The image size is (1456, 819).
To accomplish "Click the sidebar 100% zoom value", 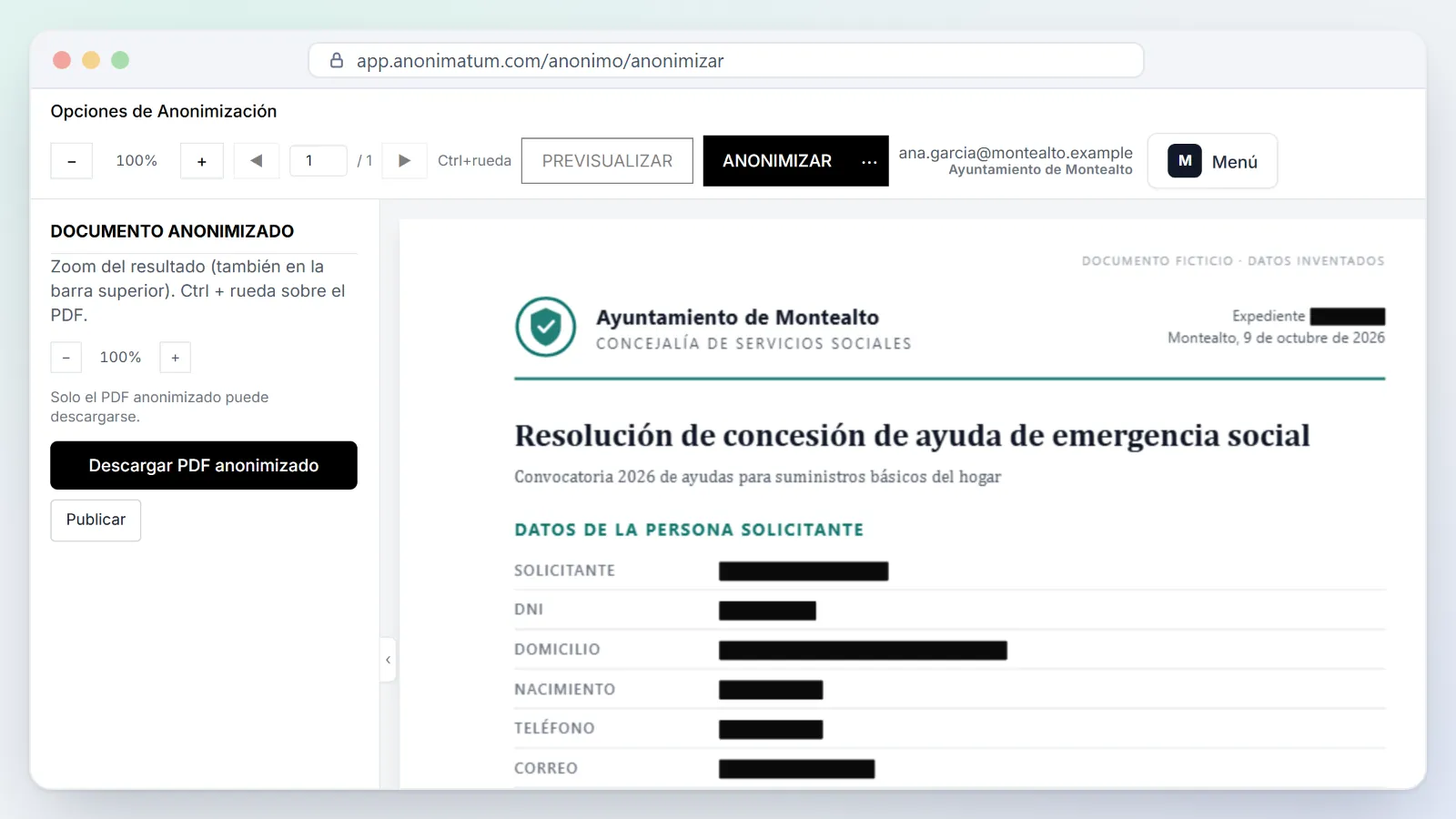I will [120, 358].
